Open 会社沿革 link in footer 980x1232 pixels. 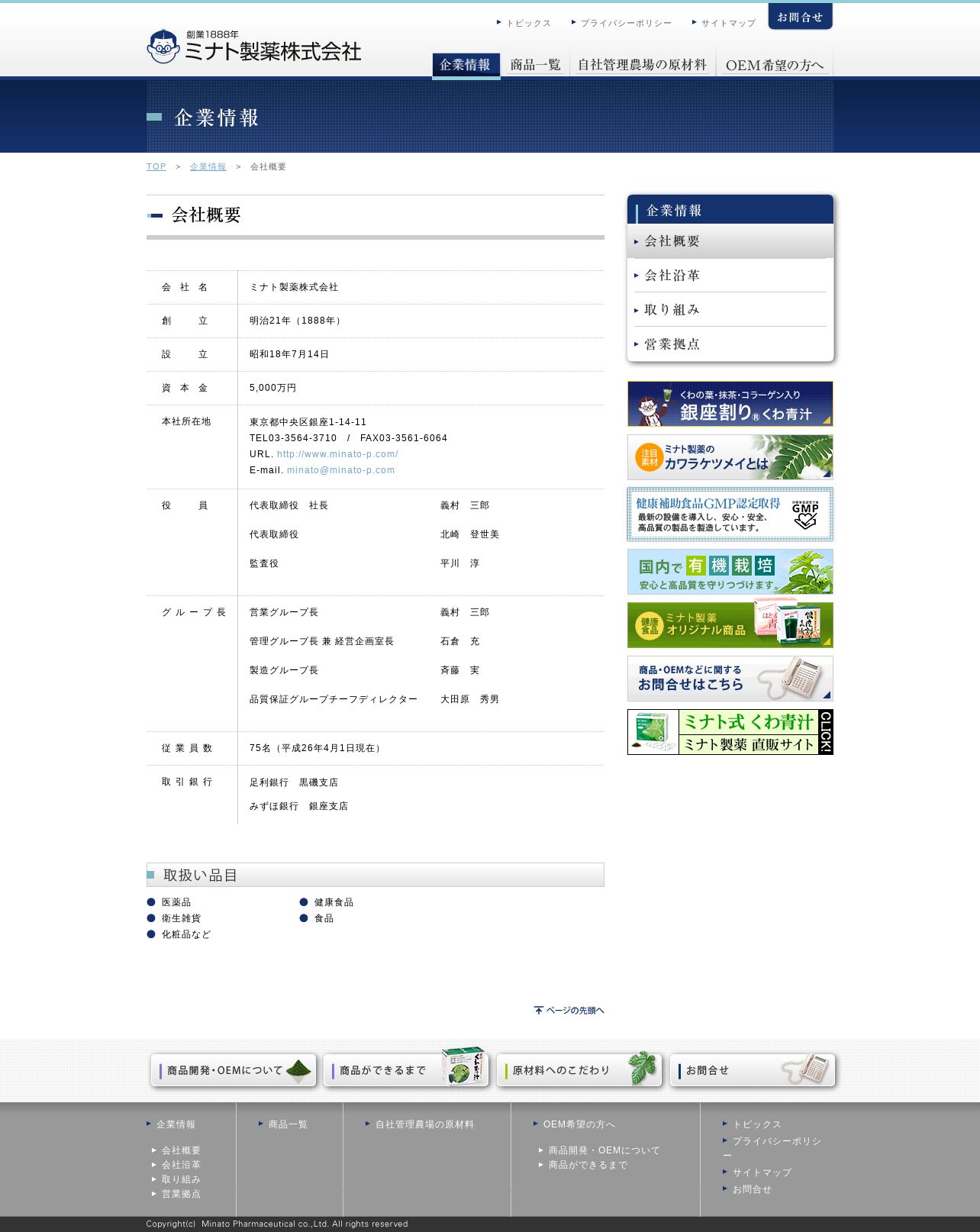coord(181,1165)
